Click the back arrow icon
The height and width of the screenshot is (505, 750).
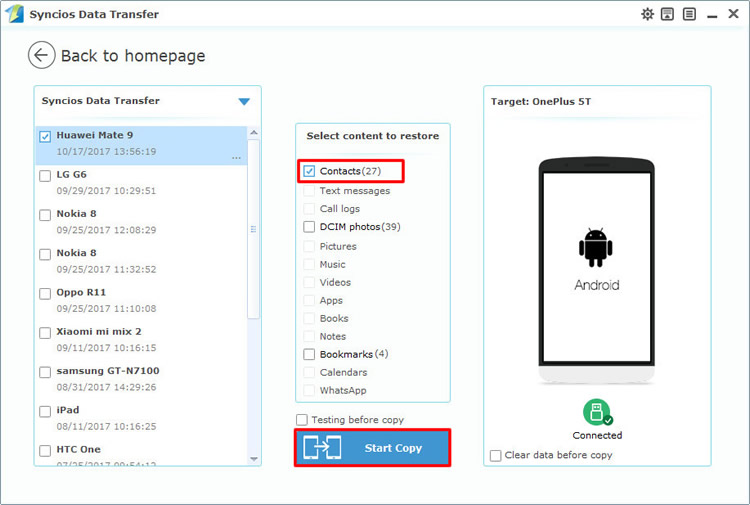coord(41,55)
